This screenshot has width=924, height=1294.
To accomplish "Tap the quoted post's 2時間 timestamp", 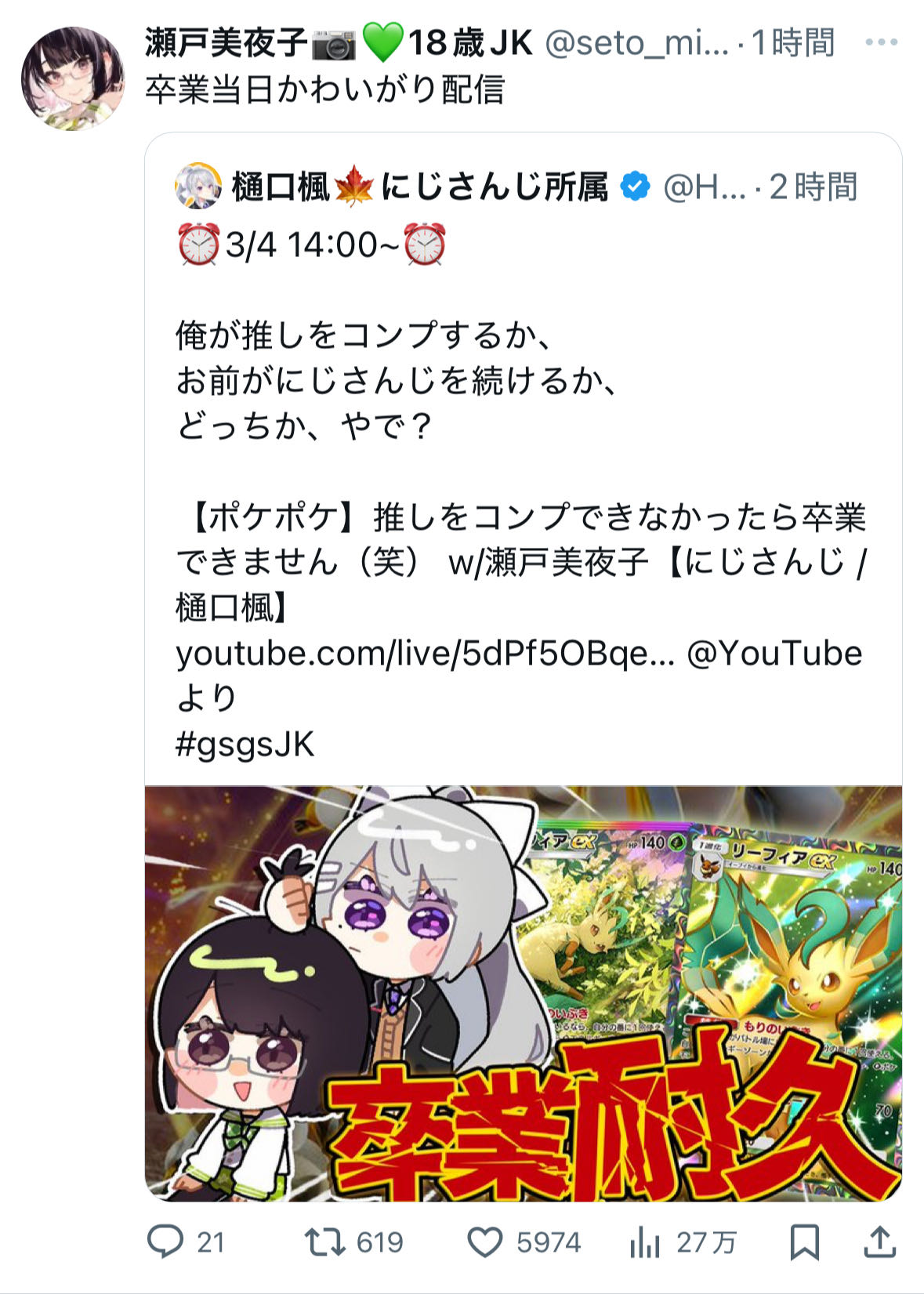I will click(813, 187).
